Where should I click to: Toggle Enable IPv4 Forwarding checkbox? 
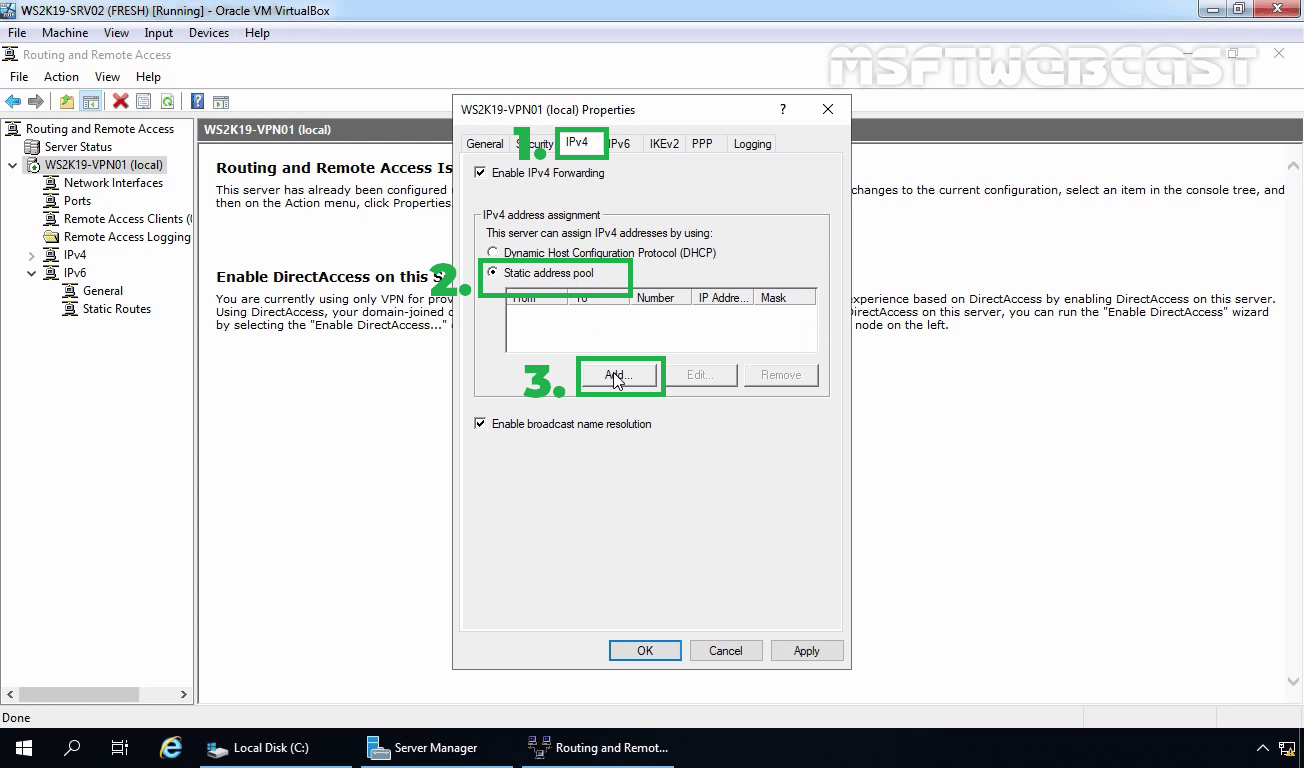480,173
